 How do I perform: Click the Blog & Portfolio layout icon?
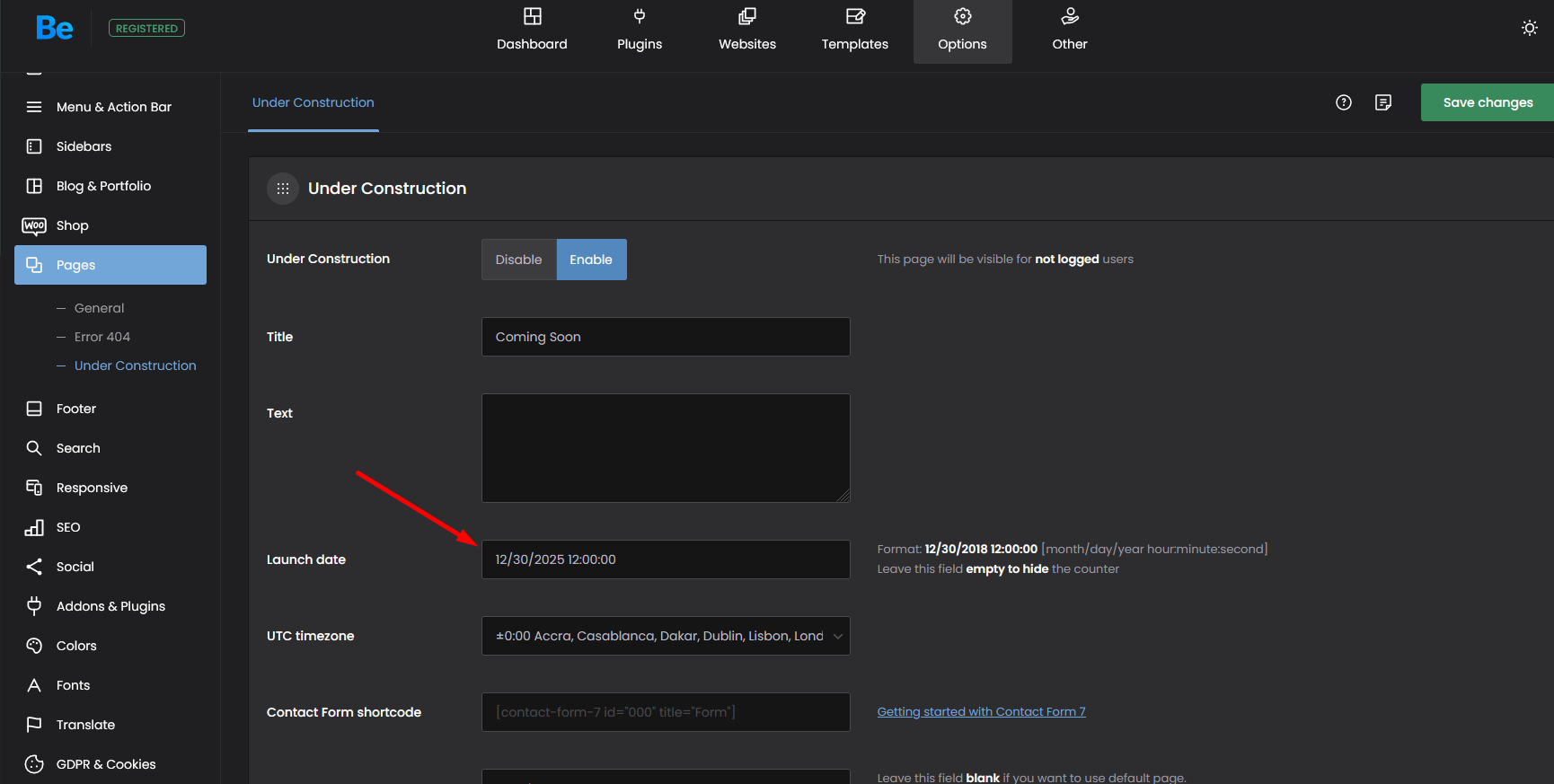34,186
